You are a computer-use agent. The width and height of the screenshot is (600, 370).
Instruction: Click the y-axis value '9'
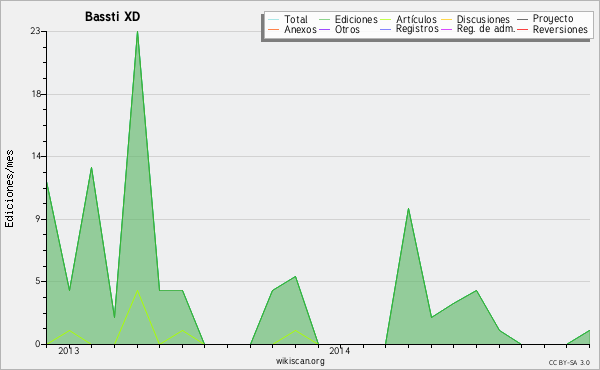(38, 219)
